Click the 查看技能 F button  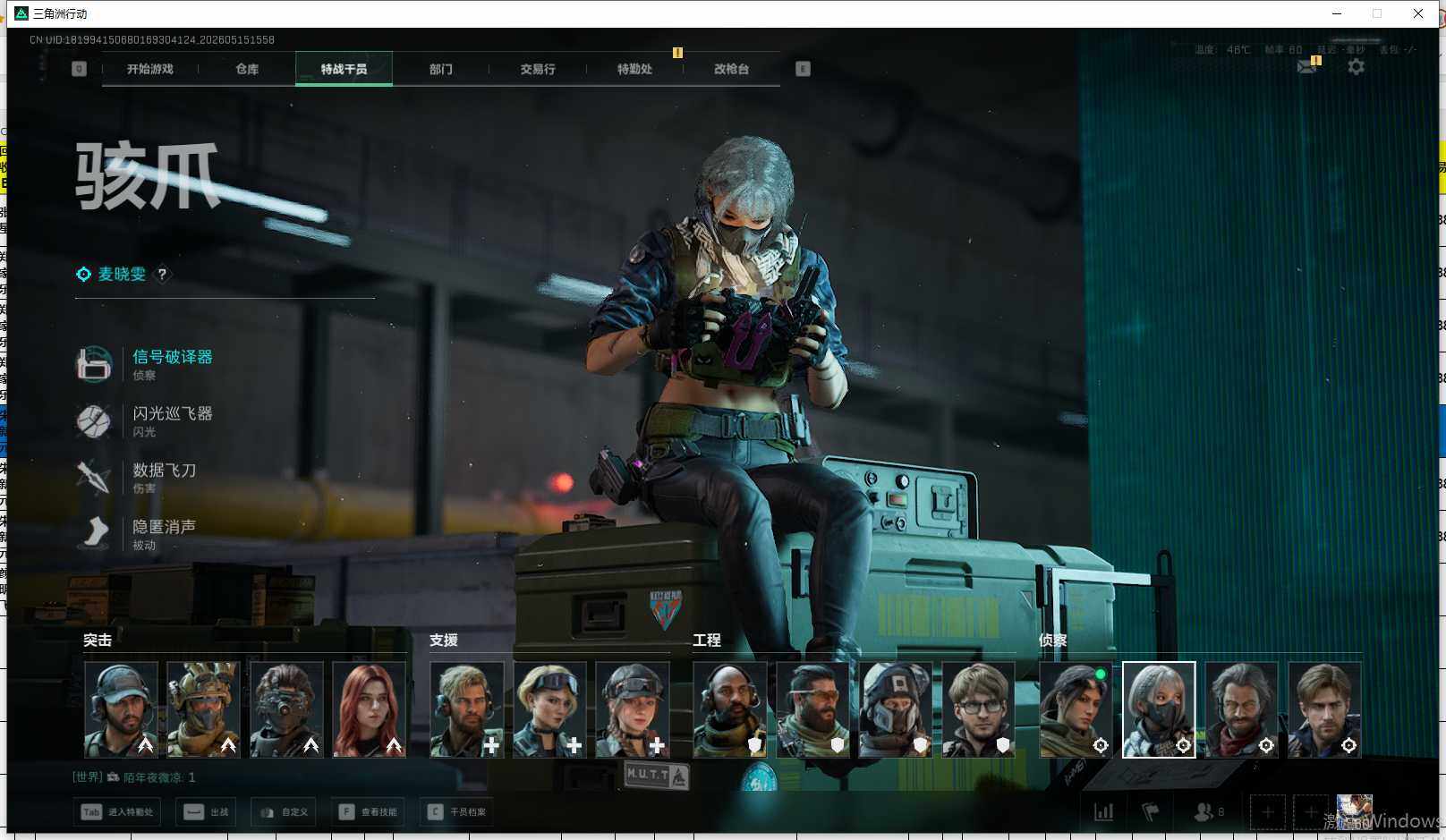368,812
